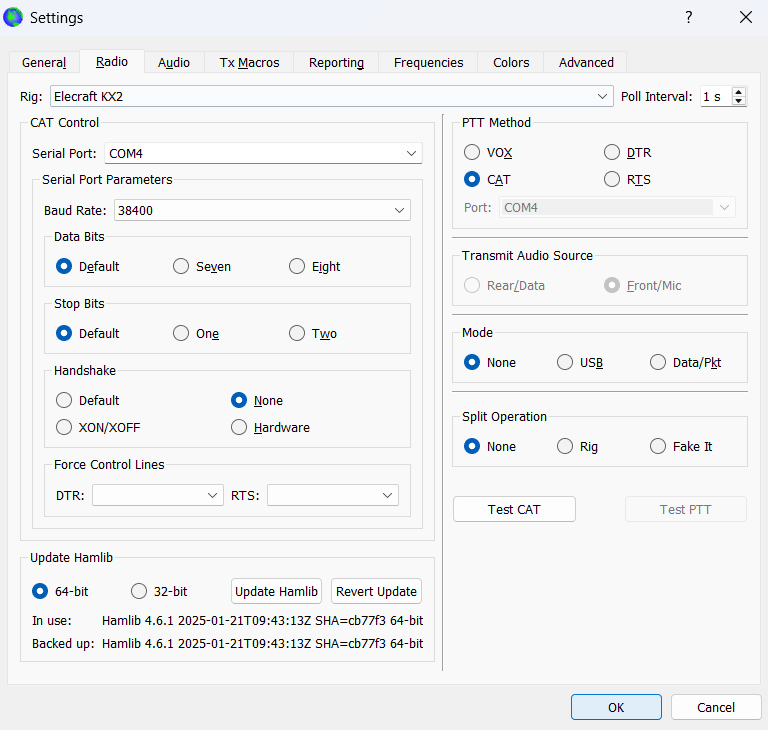
Task: Click OK to confirm settings
Action: [616, 707]
